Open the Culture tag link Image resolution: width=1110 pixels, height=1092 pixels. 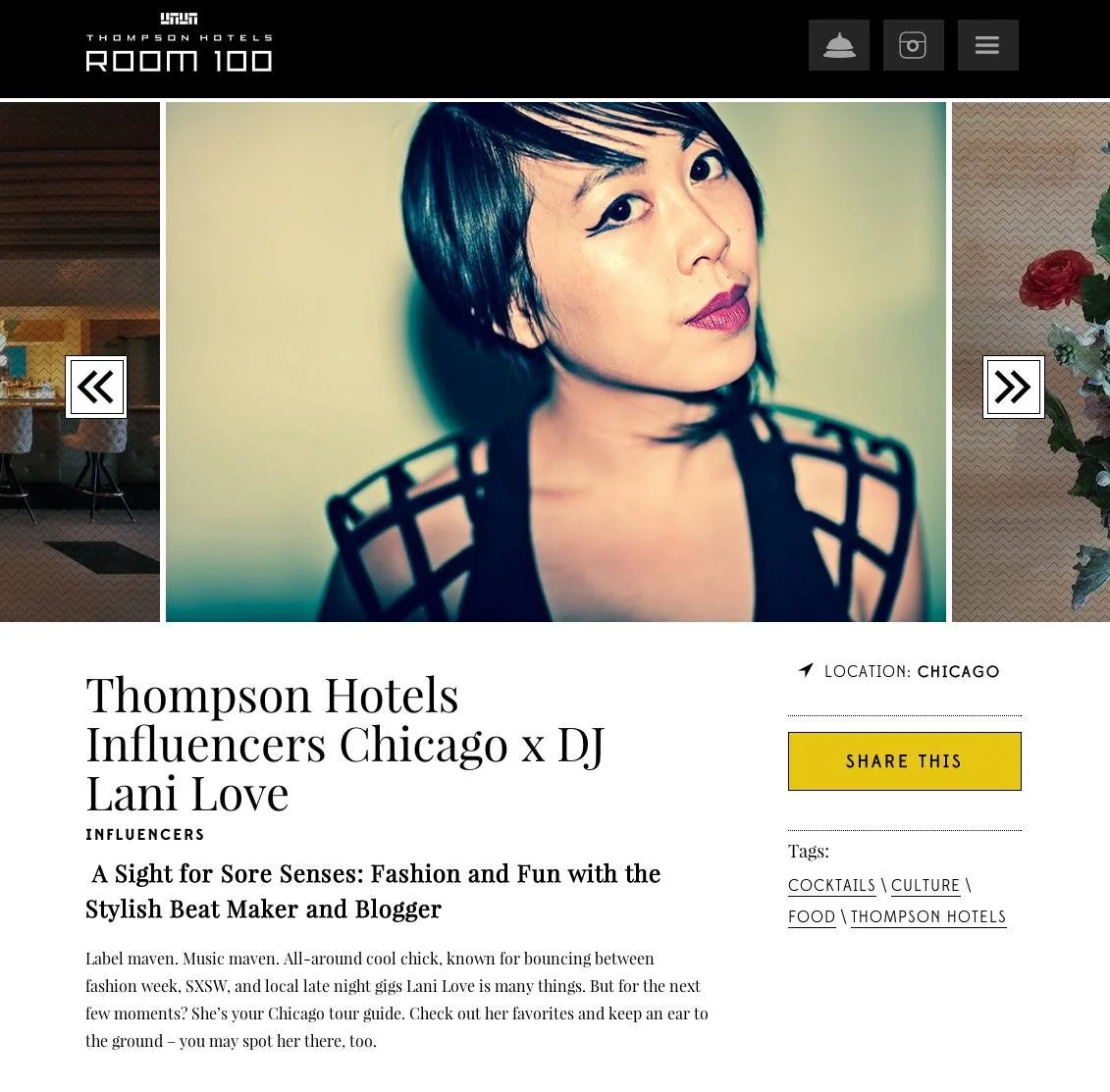[925, 885]
